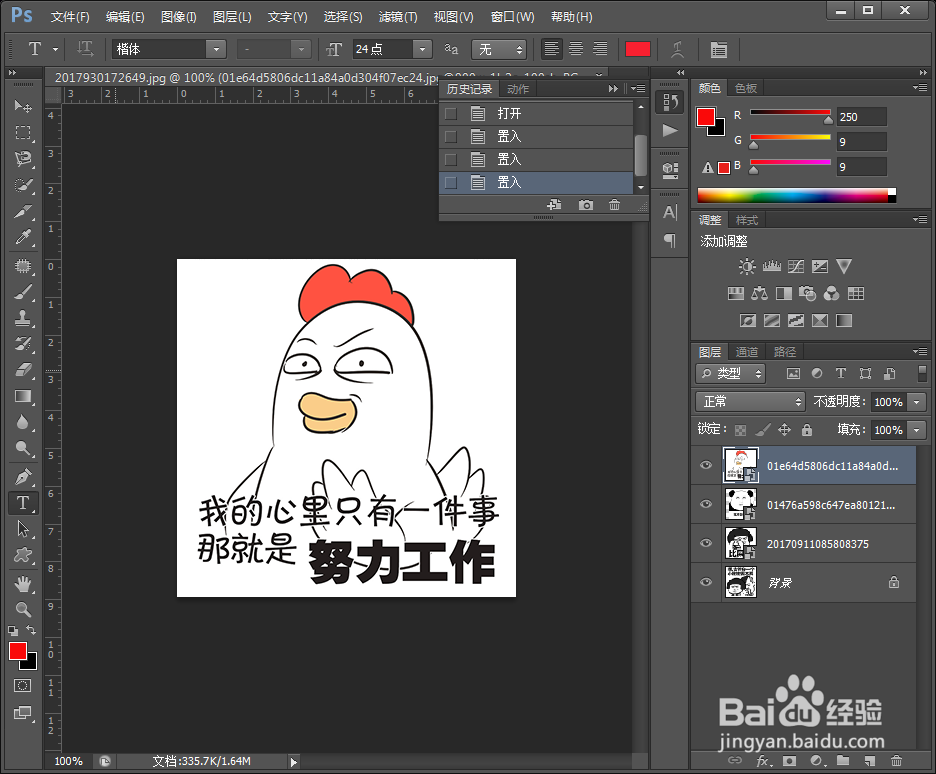
Task: Swap foreground and background colors
Action: click(31, 630)
